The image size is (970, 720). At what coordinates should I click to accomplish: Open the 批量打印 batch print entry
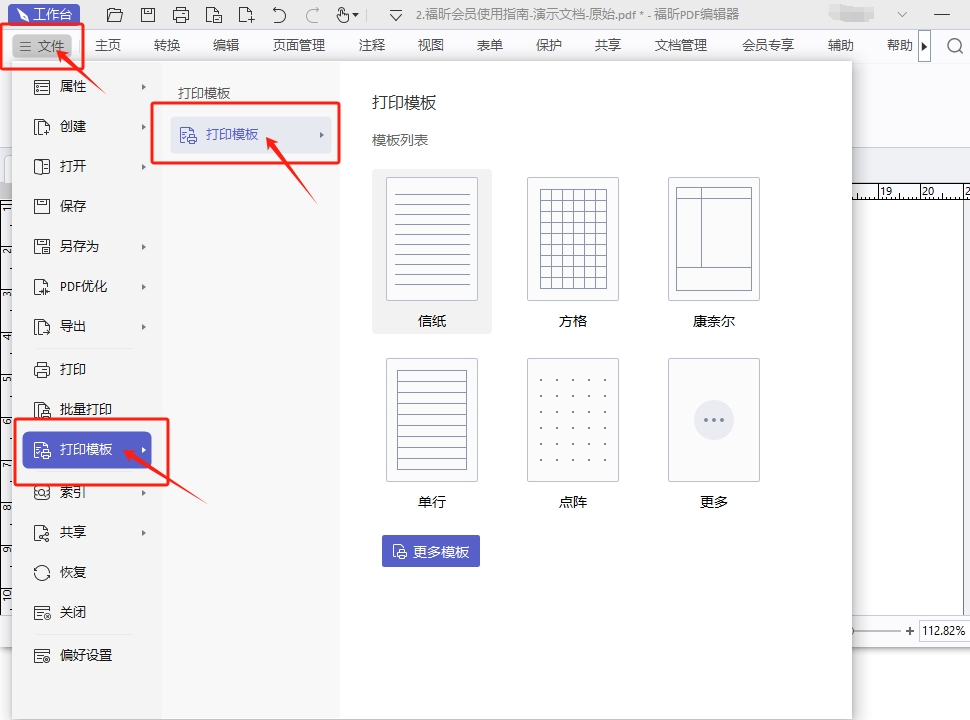[x=85, y=409]
